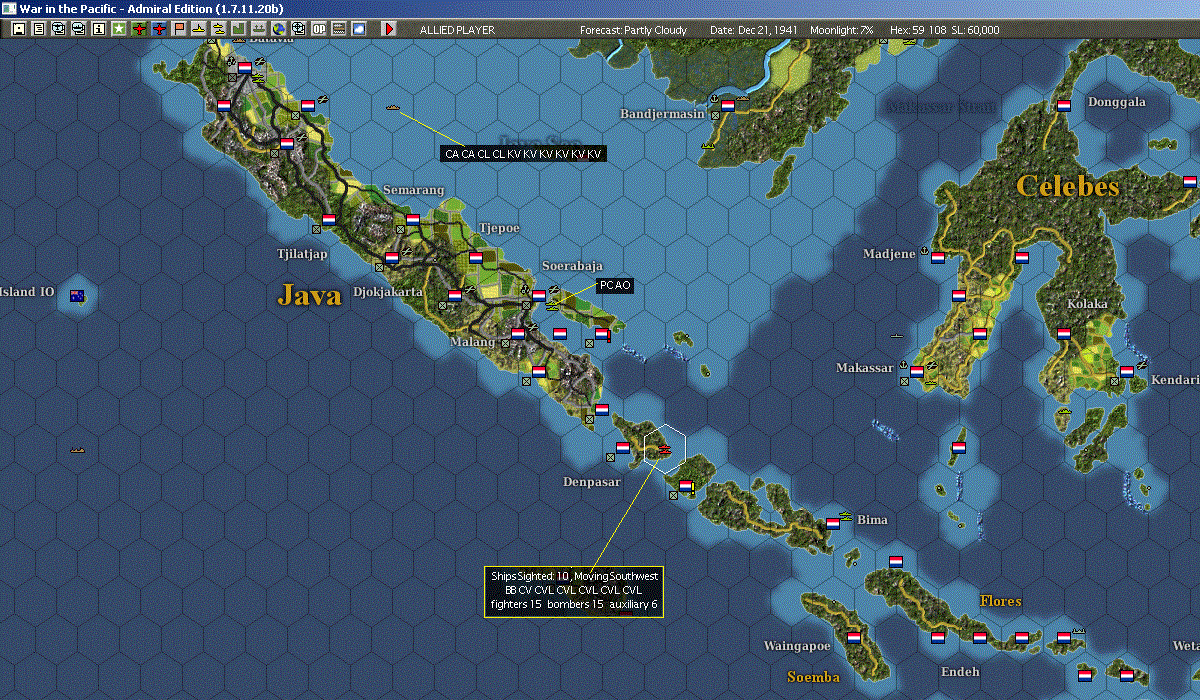Viewport: 1200px width, 700px height.
Task: Open the document list report icon
Action: pyautogui.click(x=38, y=29)
